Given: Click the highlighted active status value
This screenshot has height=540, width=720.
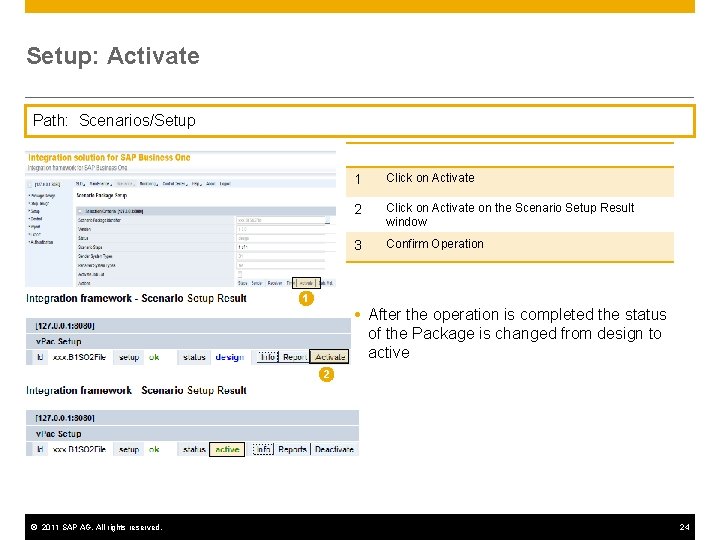Looking at the screenshot, I should pos(227,449).
